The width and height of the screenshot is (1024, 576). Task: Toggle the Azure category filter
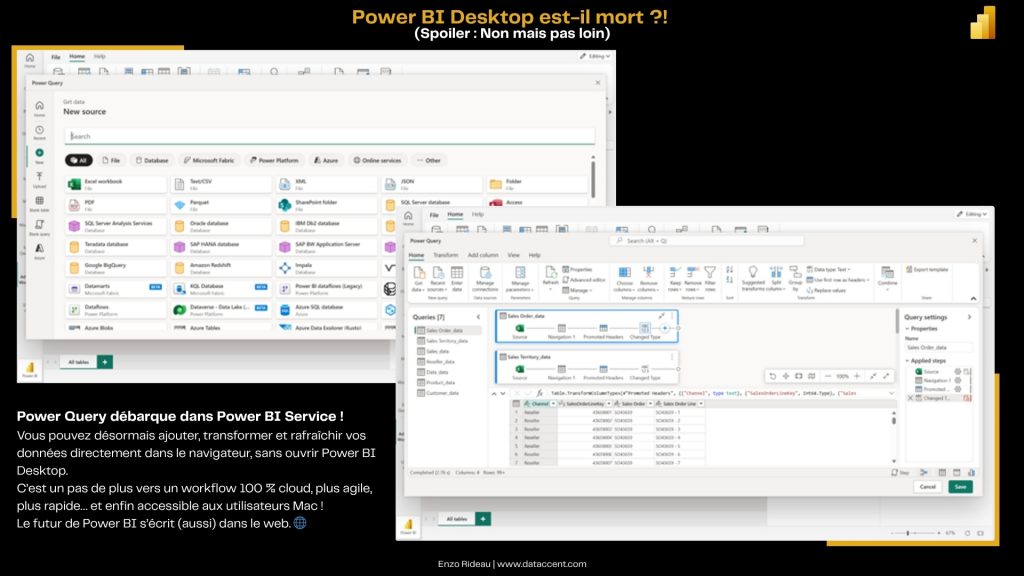(326, 160)
